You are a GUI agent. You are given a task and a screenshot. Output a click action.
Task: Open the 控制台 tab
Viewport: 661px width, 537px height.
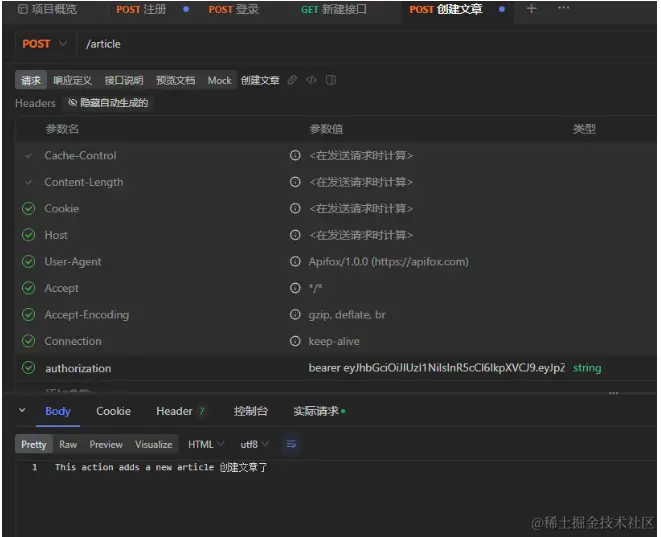(250, 411)
